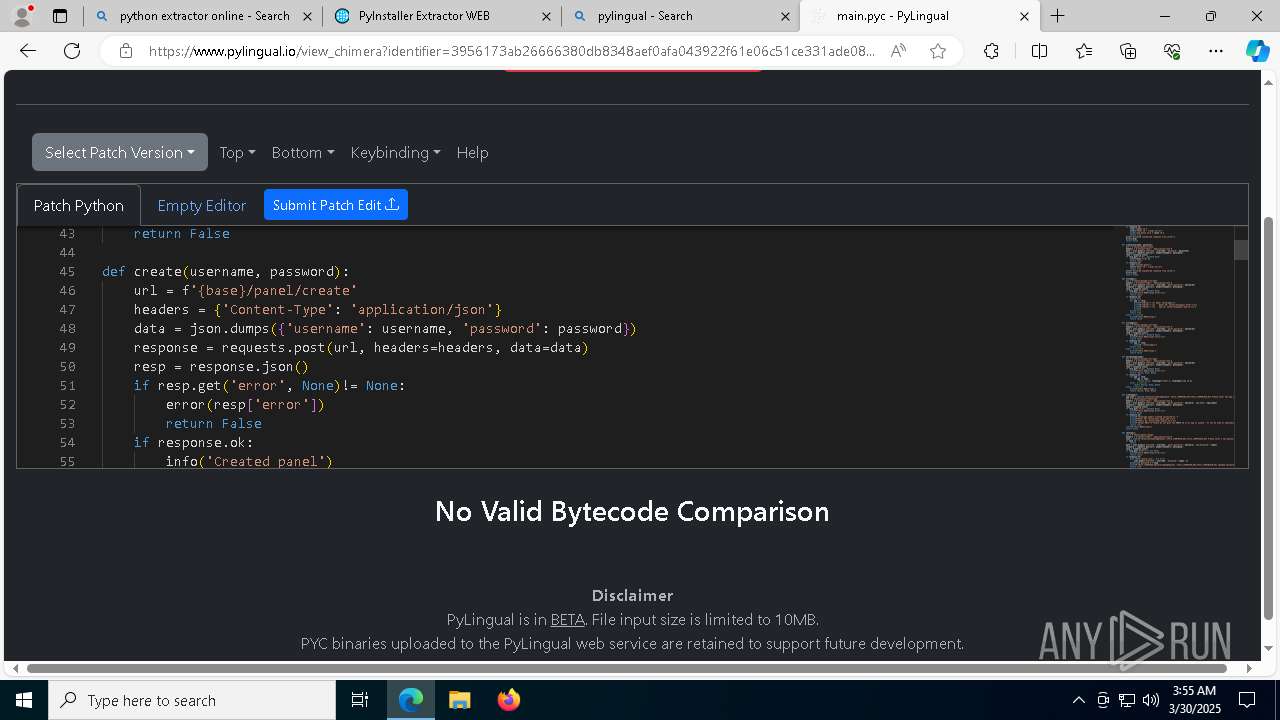Image resolution: width=1280 pixels, height=720 pixels.
Task: Open Split screen icon
Action: pos(1039,51)
